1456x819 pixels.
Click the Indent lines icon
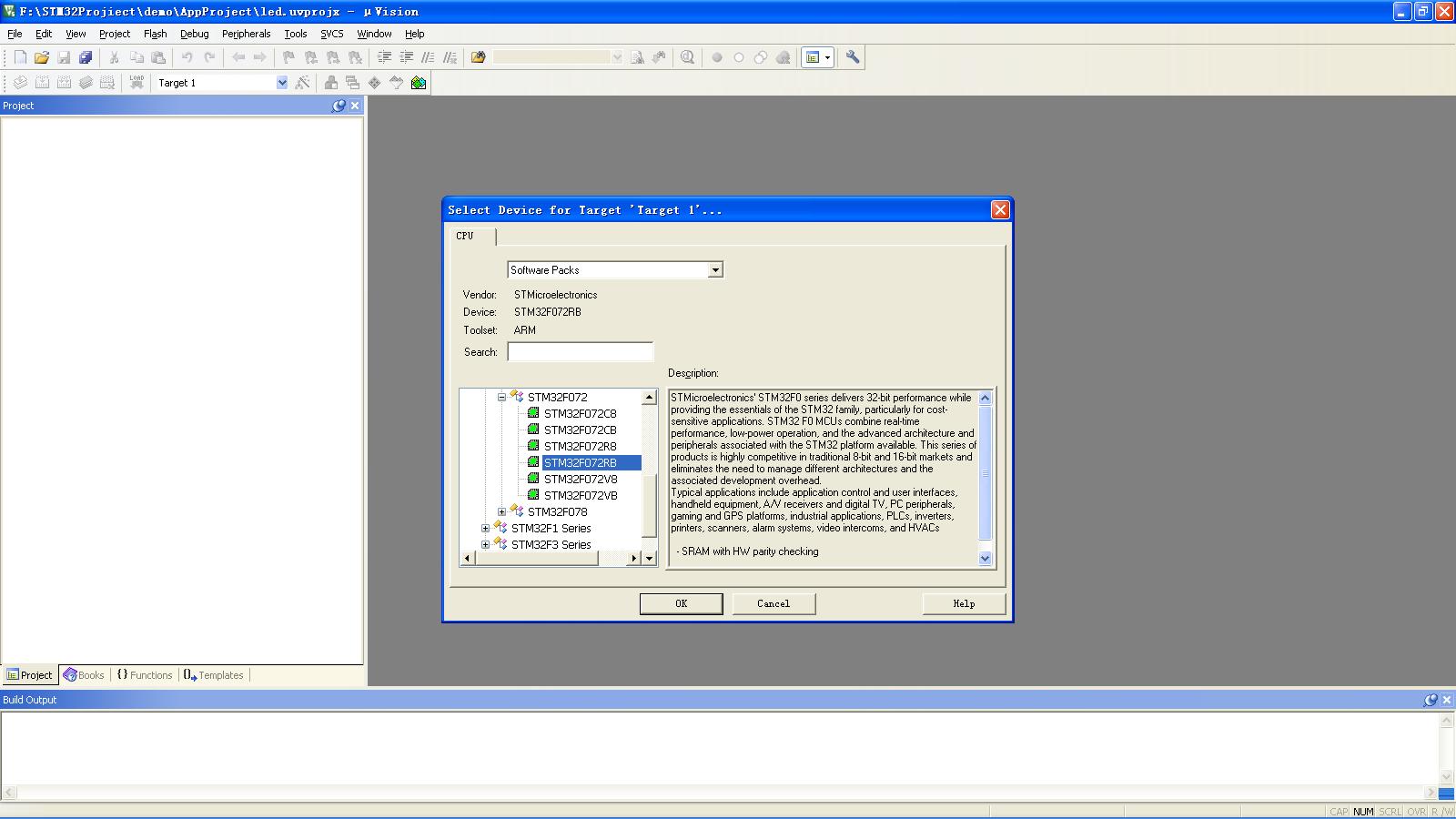coord(385,57)
